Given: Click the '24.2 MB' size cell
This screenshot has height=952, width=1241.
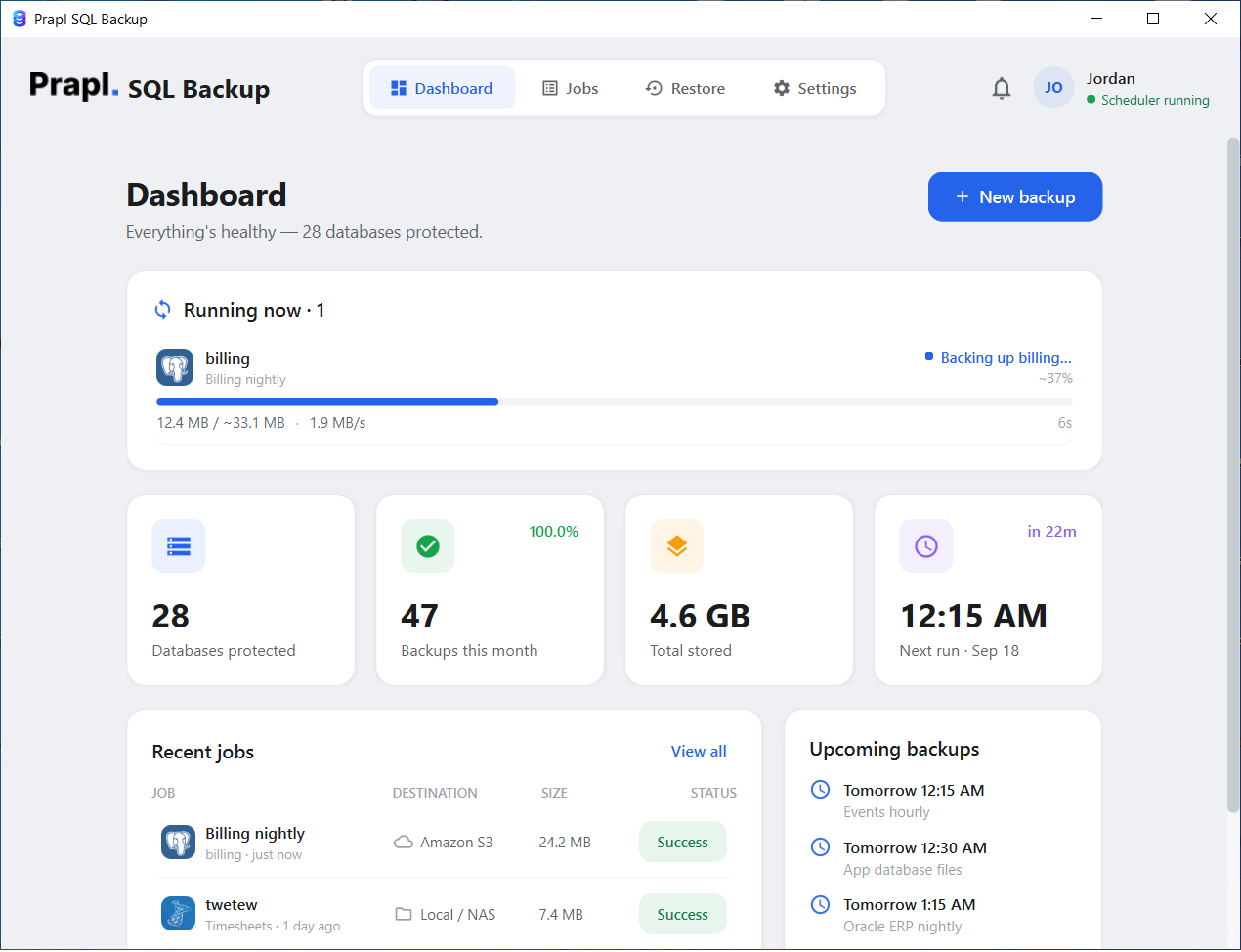Looking at the screenshot, I should 565,842.
